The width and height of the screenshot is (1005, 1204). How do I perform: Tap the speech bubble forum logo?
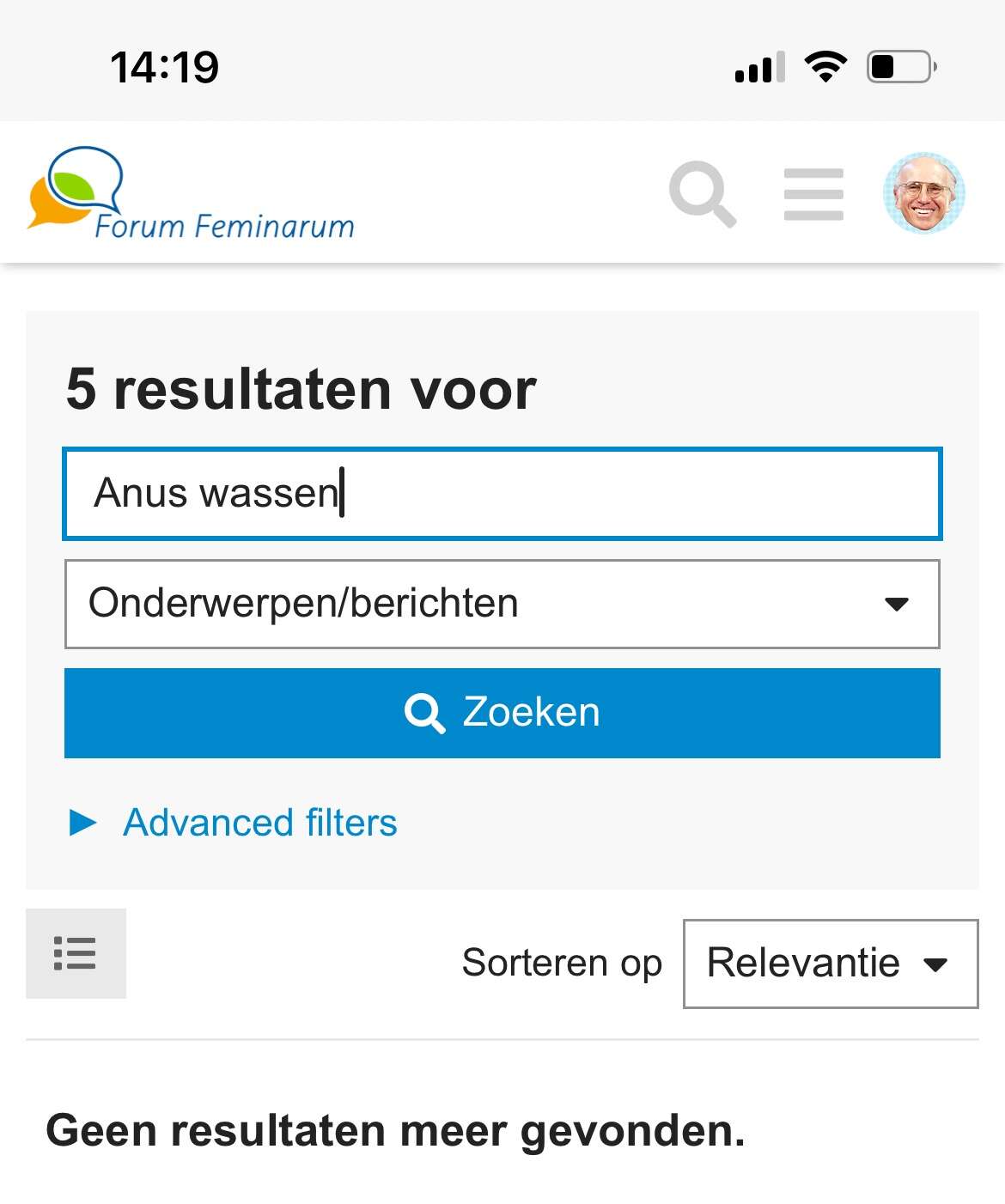76,186
